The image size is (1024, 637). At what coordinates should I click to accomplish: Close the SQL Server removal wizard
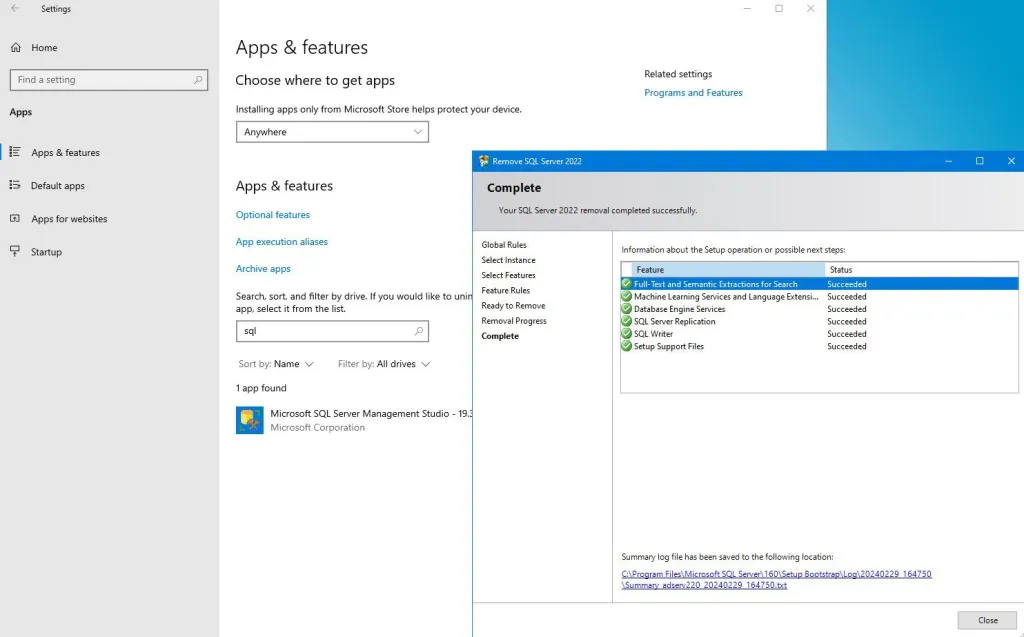click(x=987, y=620)
